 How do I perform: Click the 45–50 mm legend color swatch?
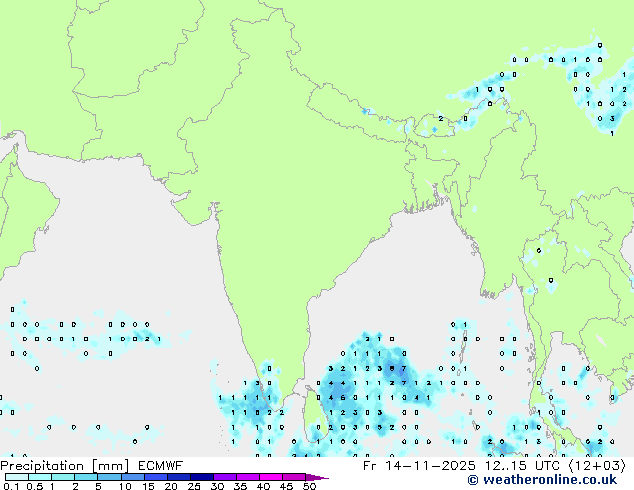point(294,477)
